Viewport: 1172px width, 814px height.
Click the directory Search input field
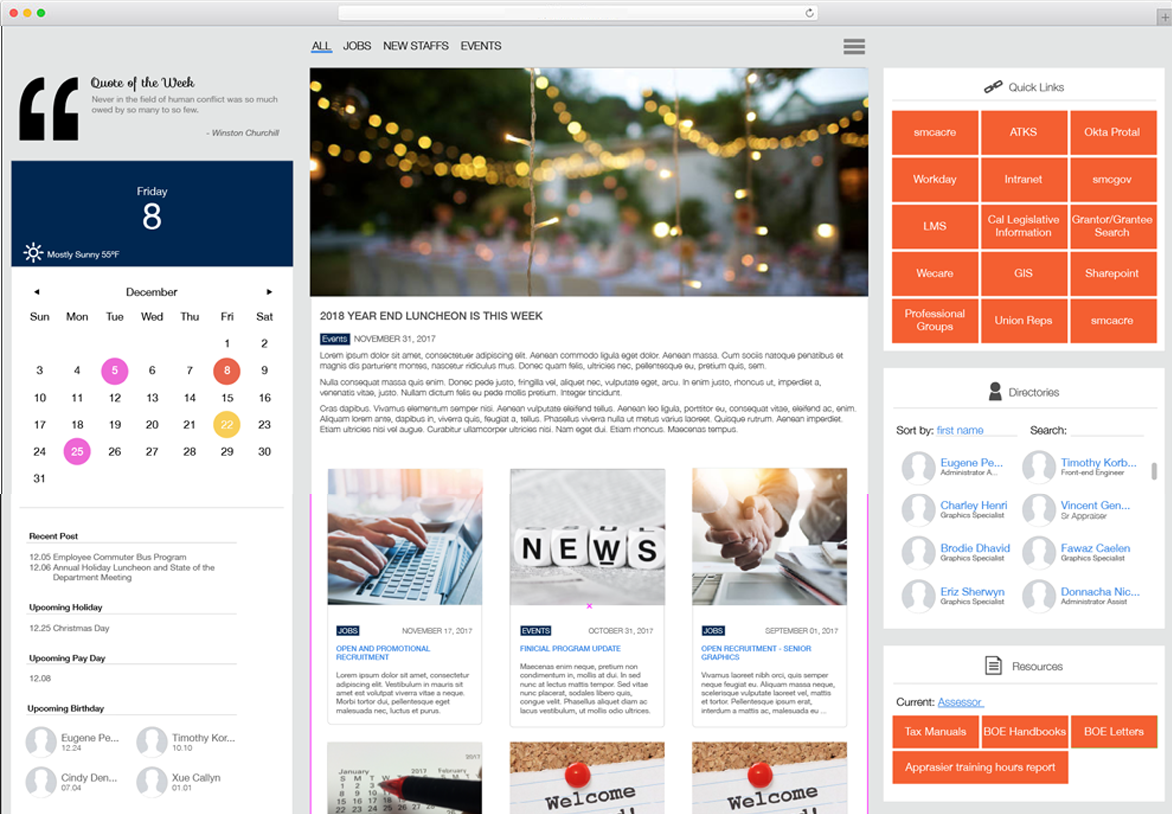1107,430
